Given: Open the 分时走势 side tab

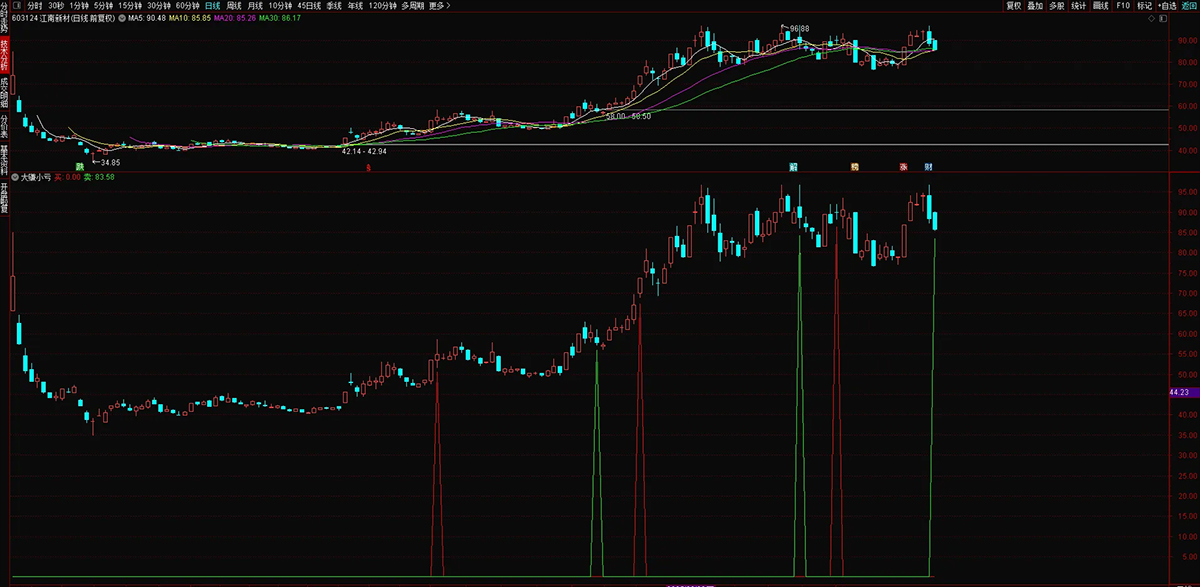Looking at the screenshot, I should click(x=4, y=17).
